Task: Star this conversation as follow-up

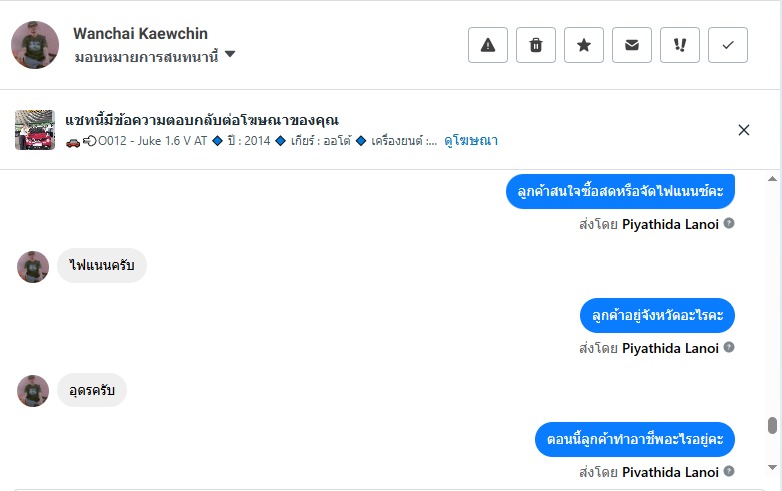Action: (584, 45)
